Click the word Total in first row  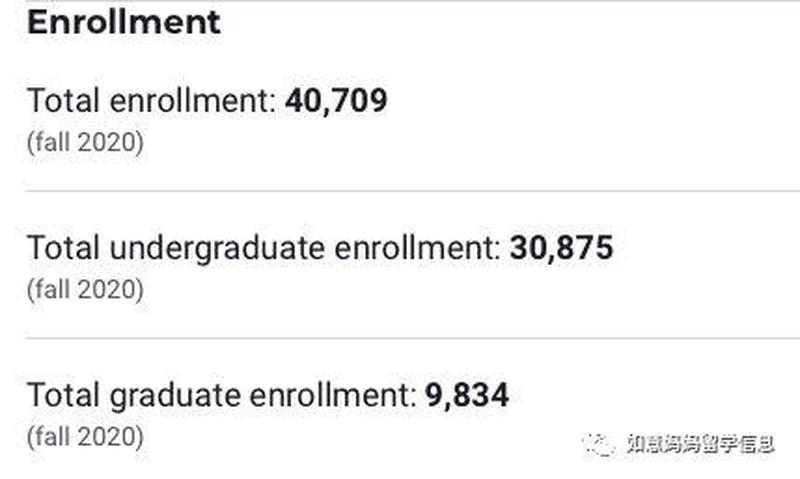63,100
